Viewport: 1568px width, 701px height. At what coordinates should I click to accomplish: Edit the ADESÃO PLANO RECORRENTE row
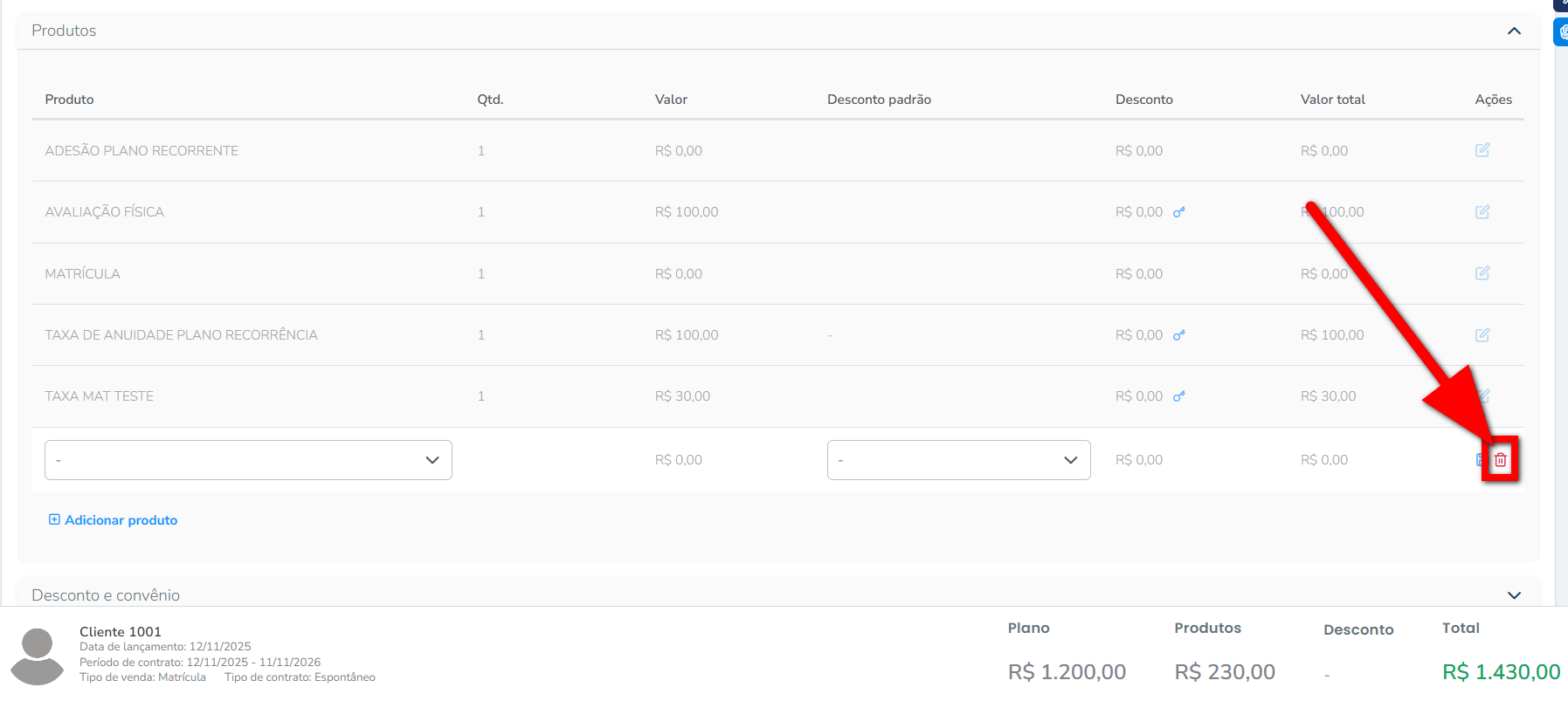click(1482, 150)
